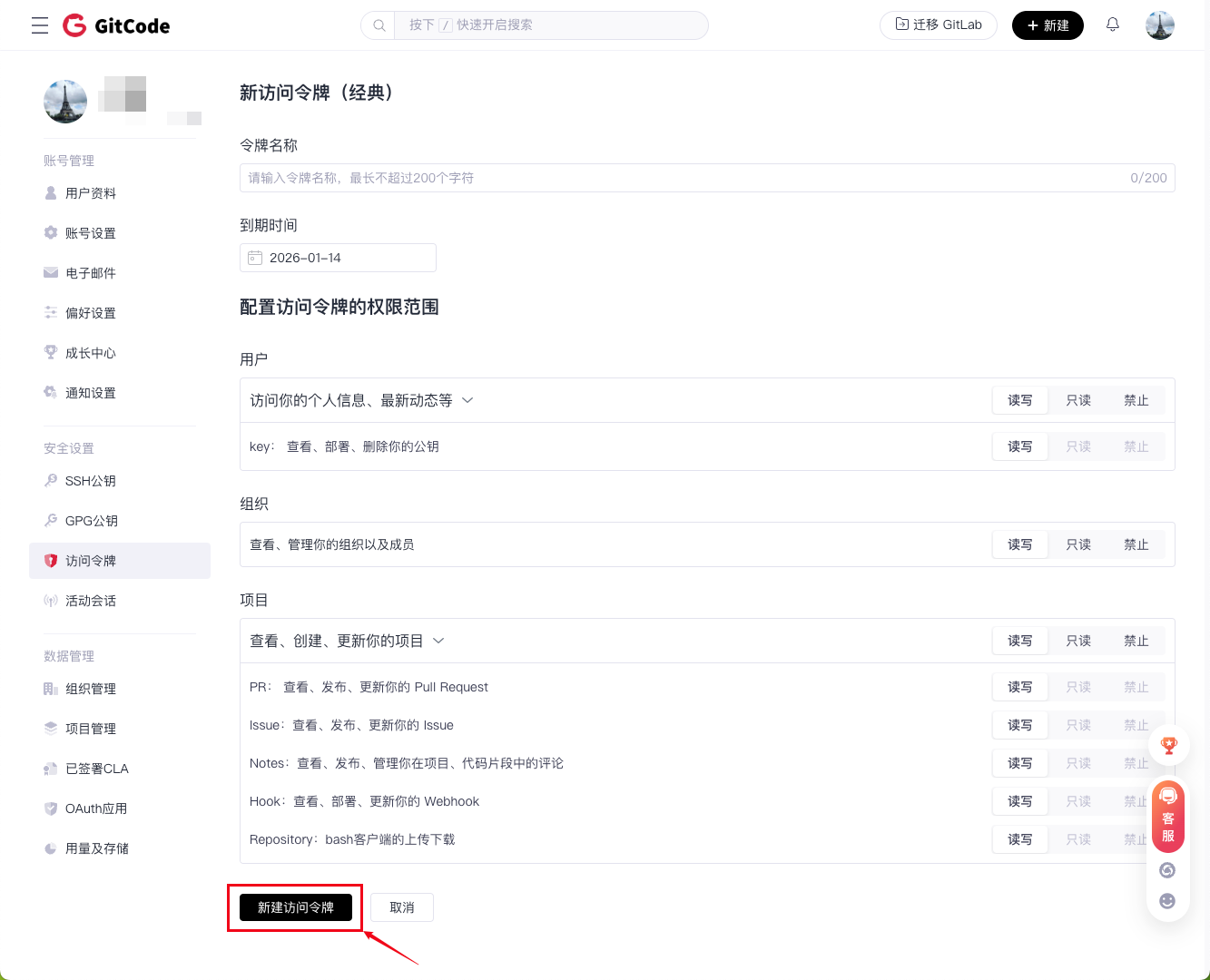Screen dimensions: 1210x980
Task: Set 项目 permission to 读写
Action: point(1019,641)
